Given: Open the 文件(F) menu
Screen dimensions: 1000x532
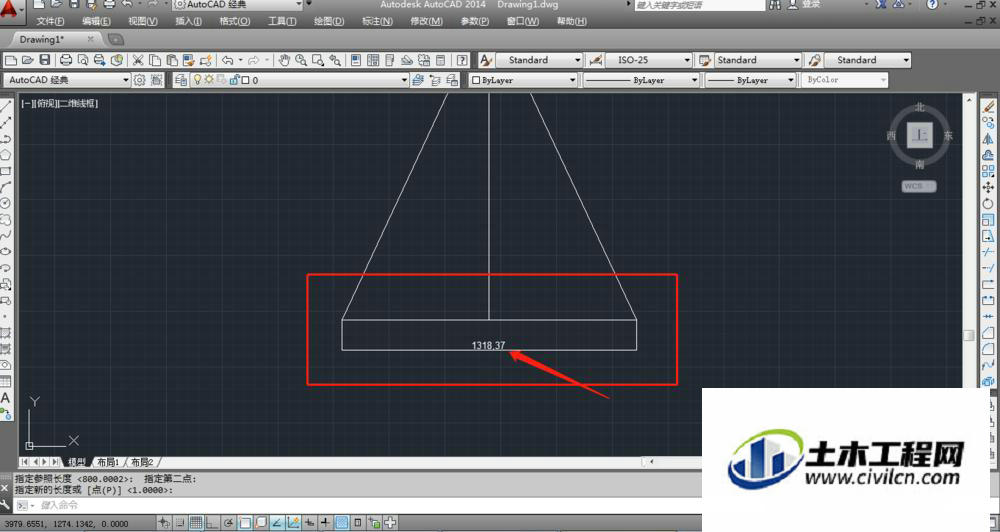Looking at the screenshot, I should pos(50,21).
